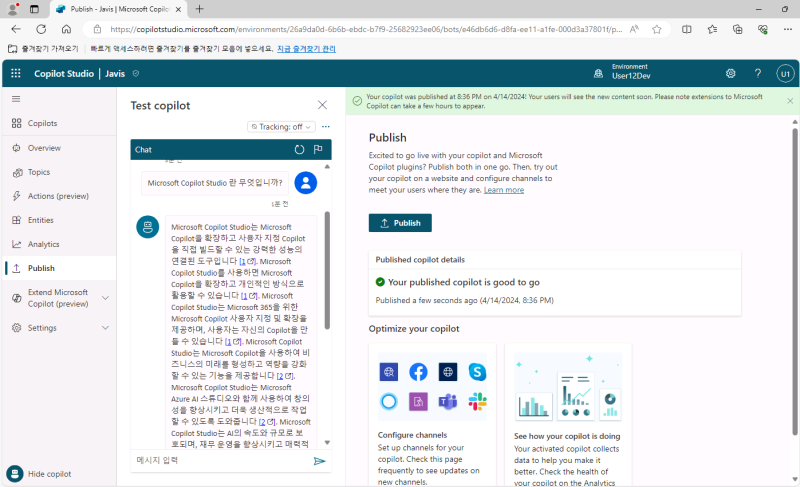Select Publish in the sidebar
The image size is (800, 487).
[59, 268]
